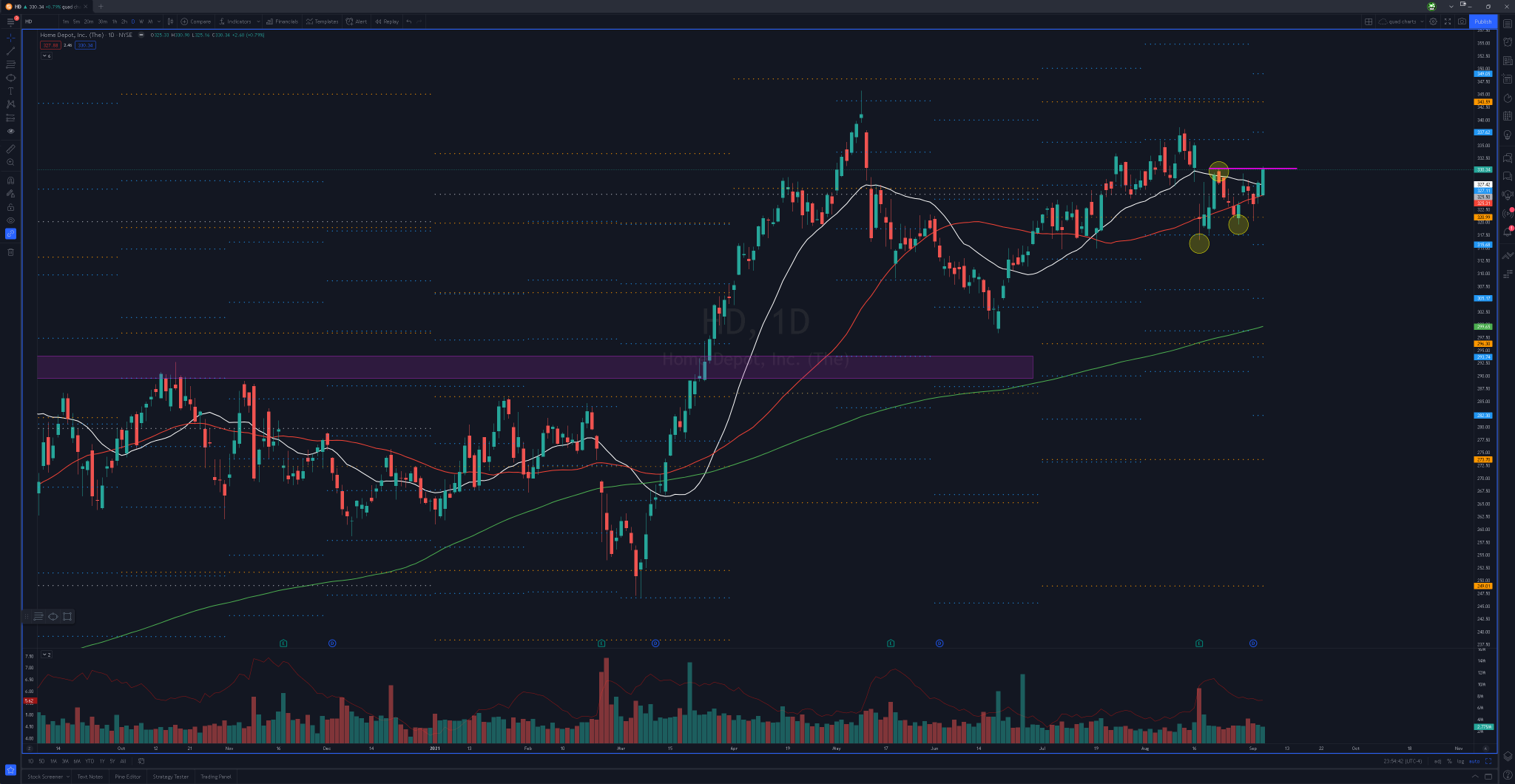
Task: Open the prediction and measurement tools
Action: coord(10,118)
